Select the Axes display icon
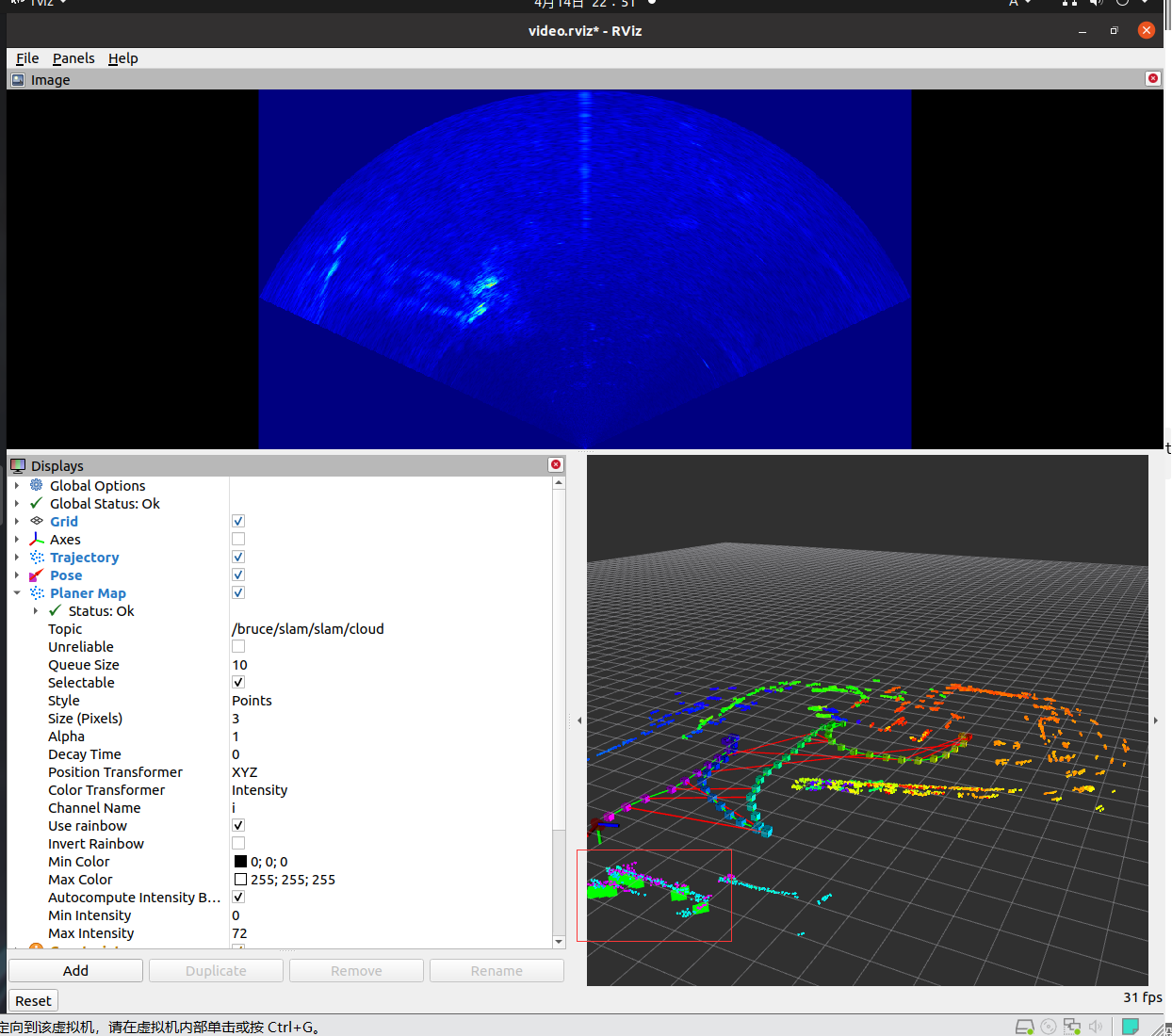 pos(37,539)
